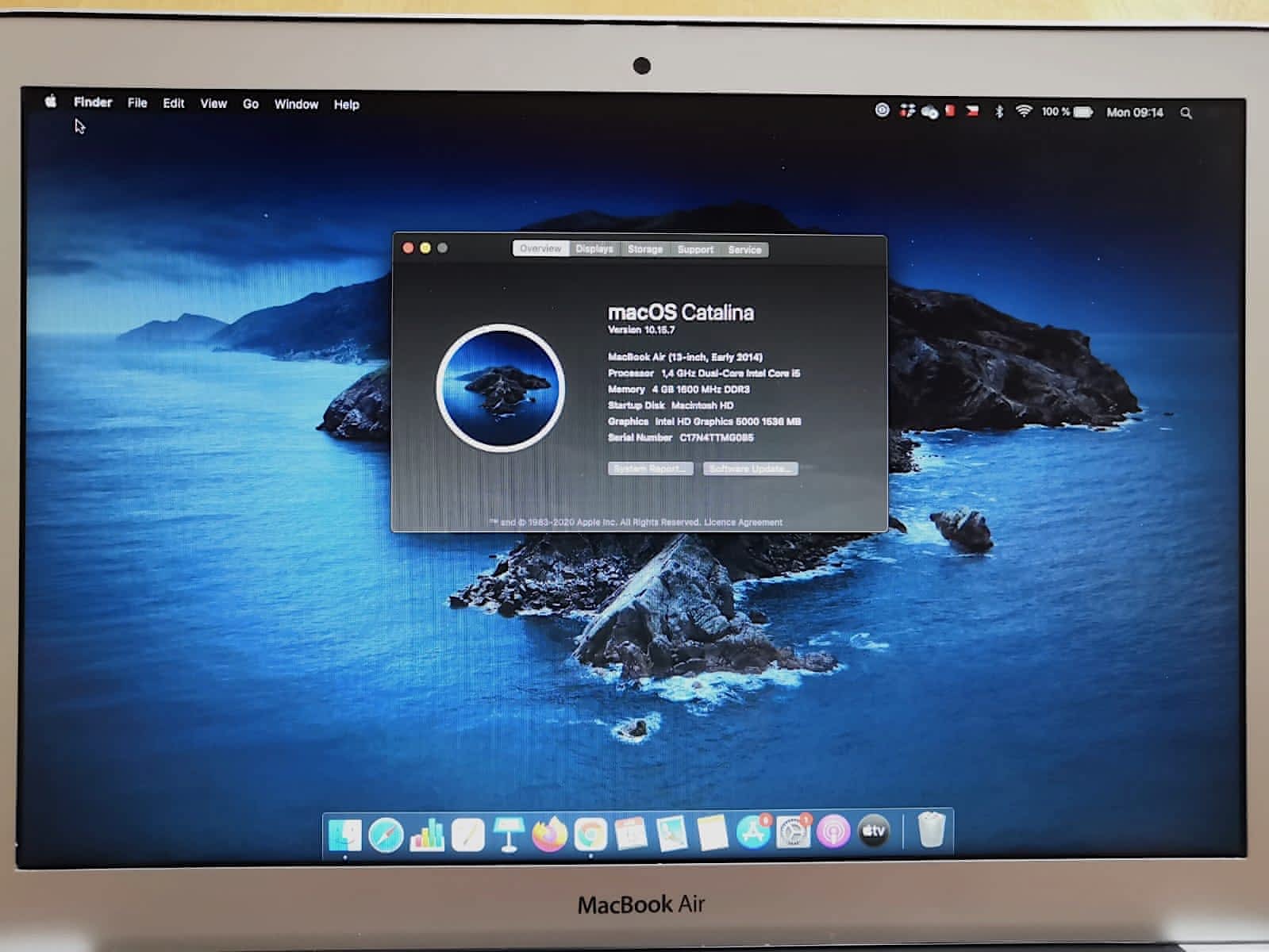Screen dimensions: 1269x952
Task: Open the Pages app in the Dock
Action: pos(468,835)
